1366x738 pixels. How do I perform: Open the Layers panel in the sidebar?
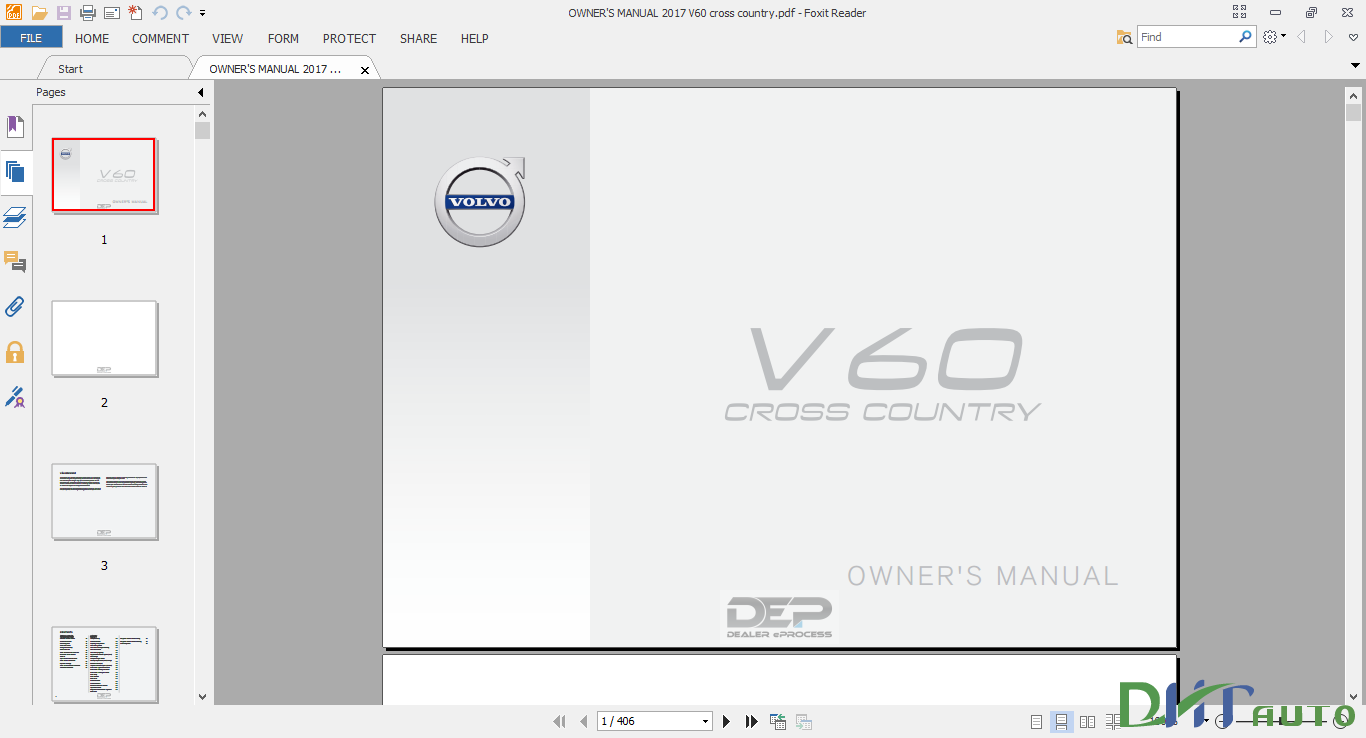click(x=15, y=217)
